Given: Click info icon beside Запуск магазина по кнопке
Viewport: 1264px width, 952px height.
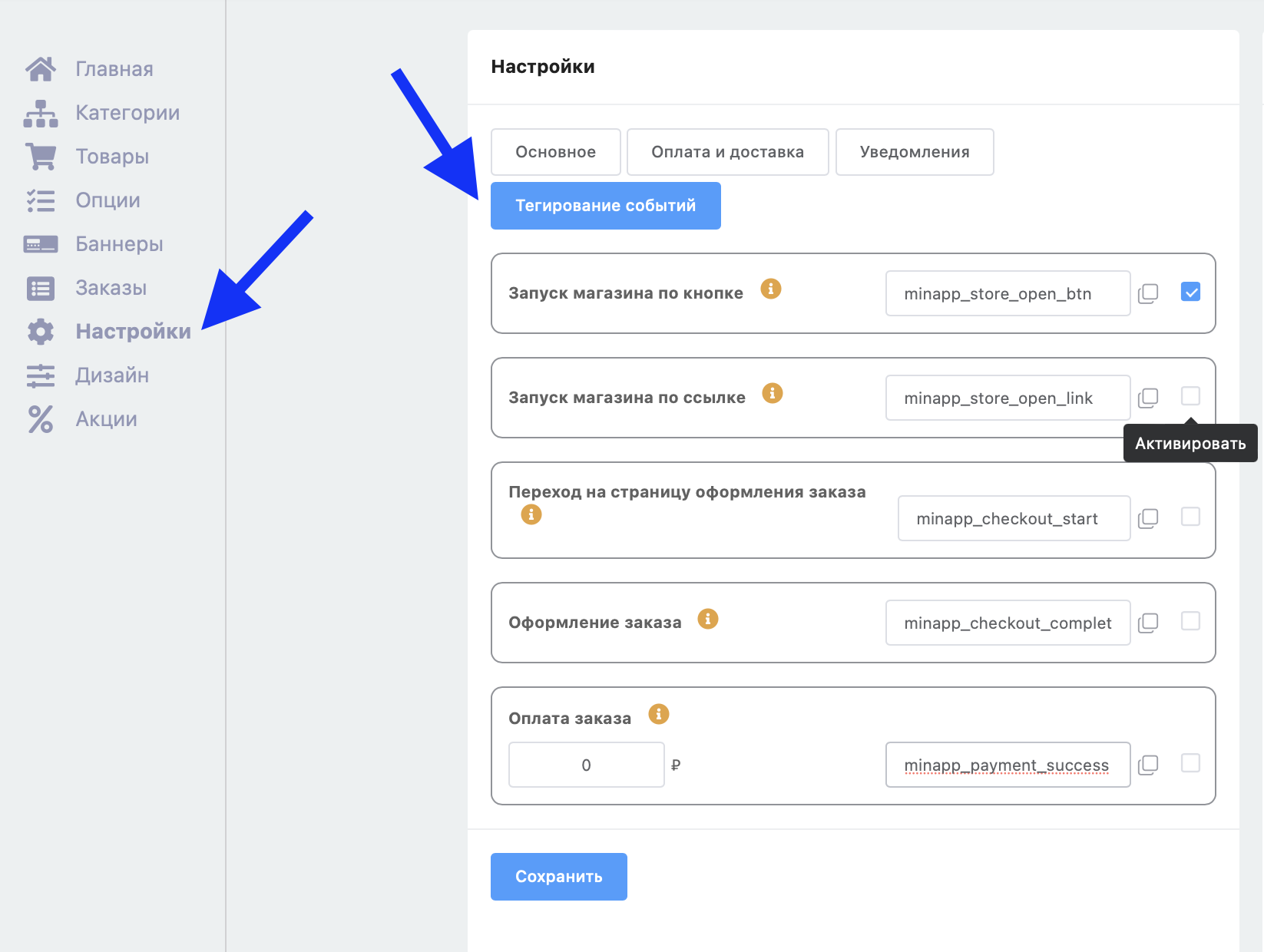Looking at the screenshot, I should [x=770, y=289].
